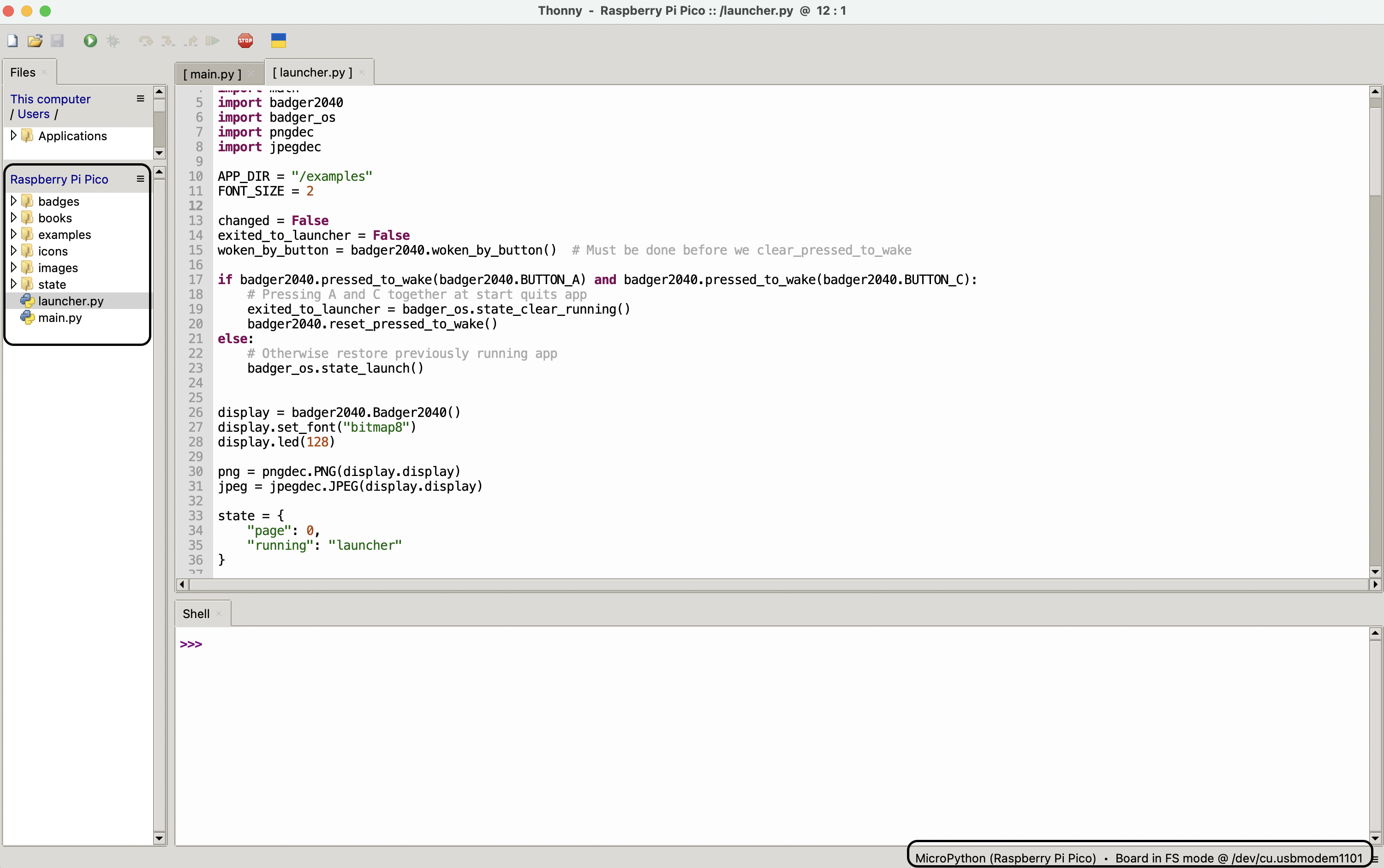The width and height of the screenshot is (1384, 868).
Task: Select launcher.py in the Pico file tree
Action: point(78,301)
